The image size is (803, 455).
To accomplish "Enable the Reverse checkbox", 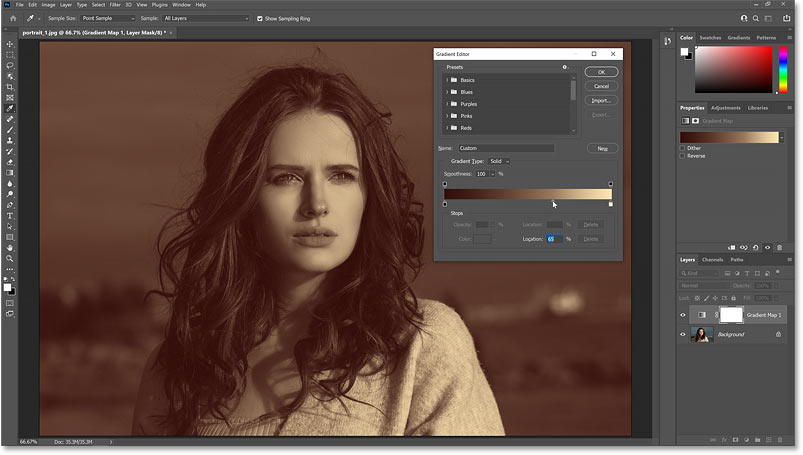I will click(682, 156).
